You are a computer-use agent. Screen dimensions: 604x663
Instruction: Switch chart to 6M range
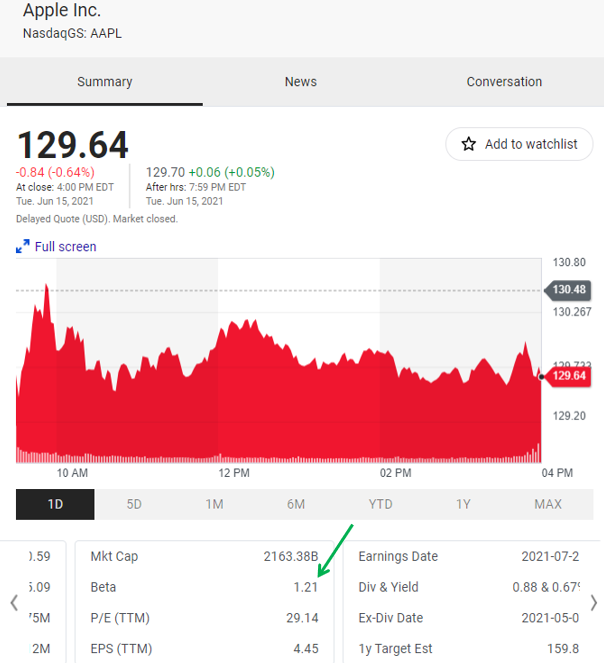pos(296,504)
